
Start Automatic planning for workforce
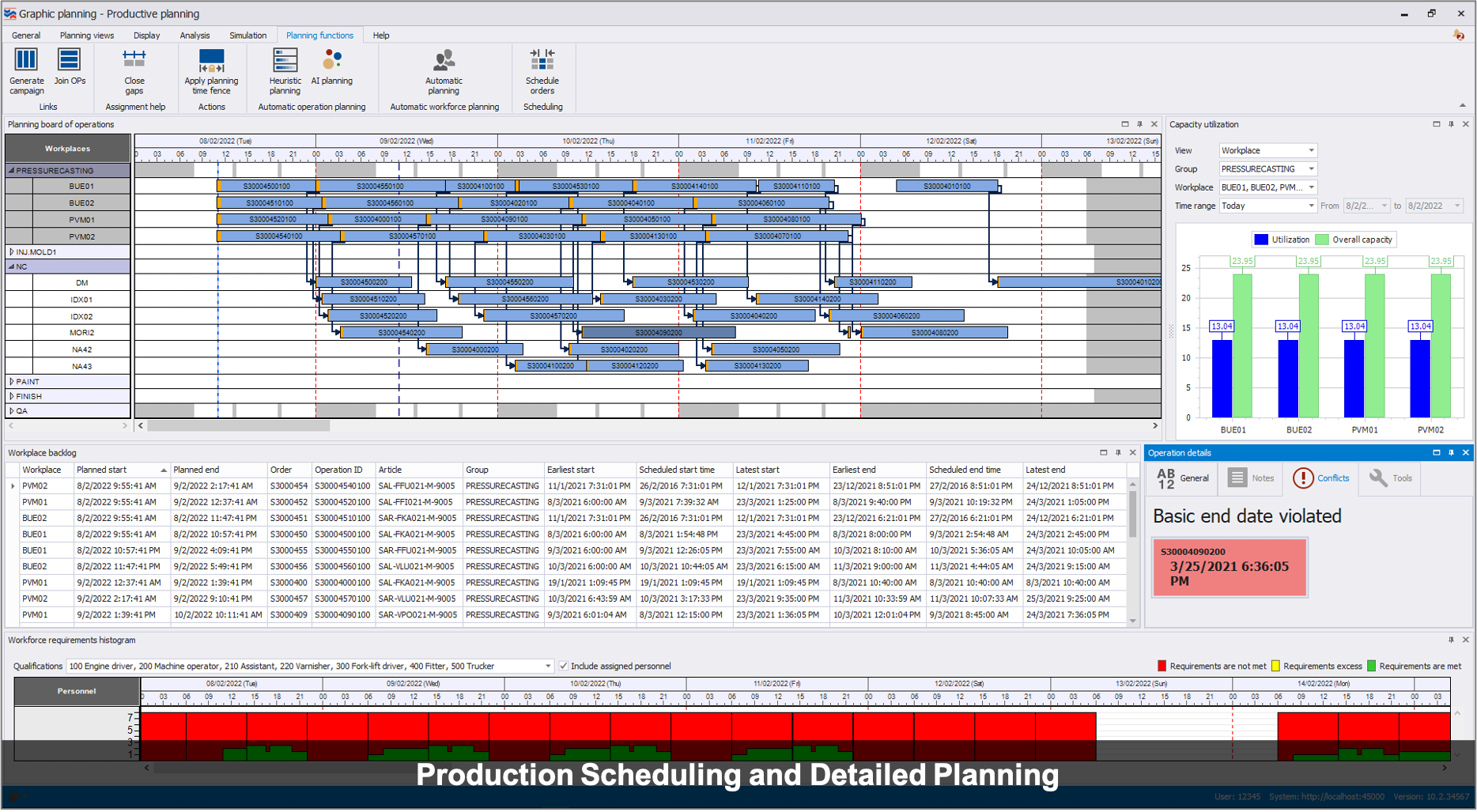[x=444, y=61]
